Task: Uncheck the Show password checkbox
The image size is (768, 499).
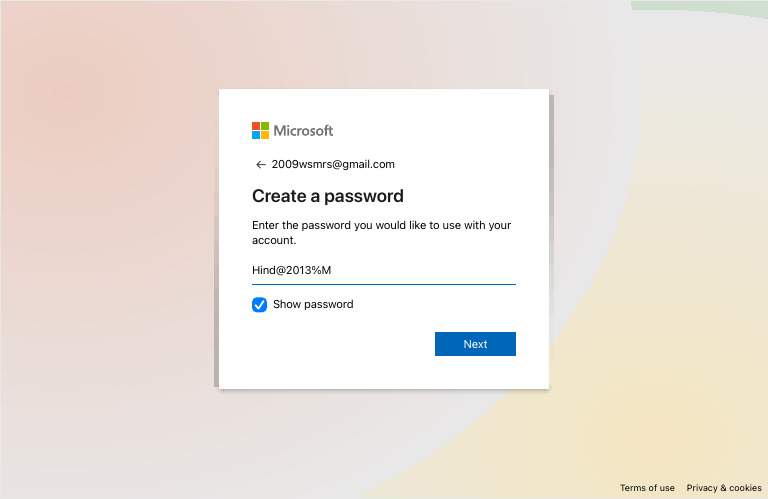Action: 260,305
